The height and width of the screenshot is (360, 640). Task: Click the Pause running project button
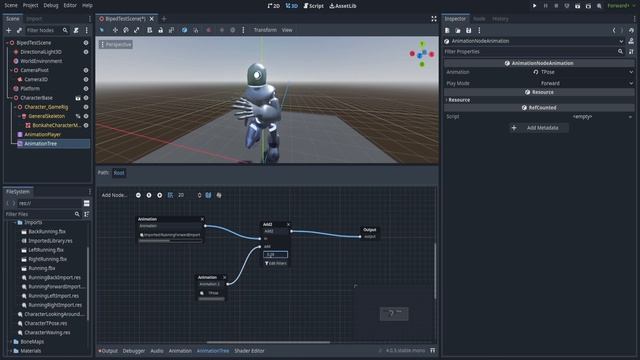pos(545,6)
